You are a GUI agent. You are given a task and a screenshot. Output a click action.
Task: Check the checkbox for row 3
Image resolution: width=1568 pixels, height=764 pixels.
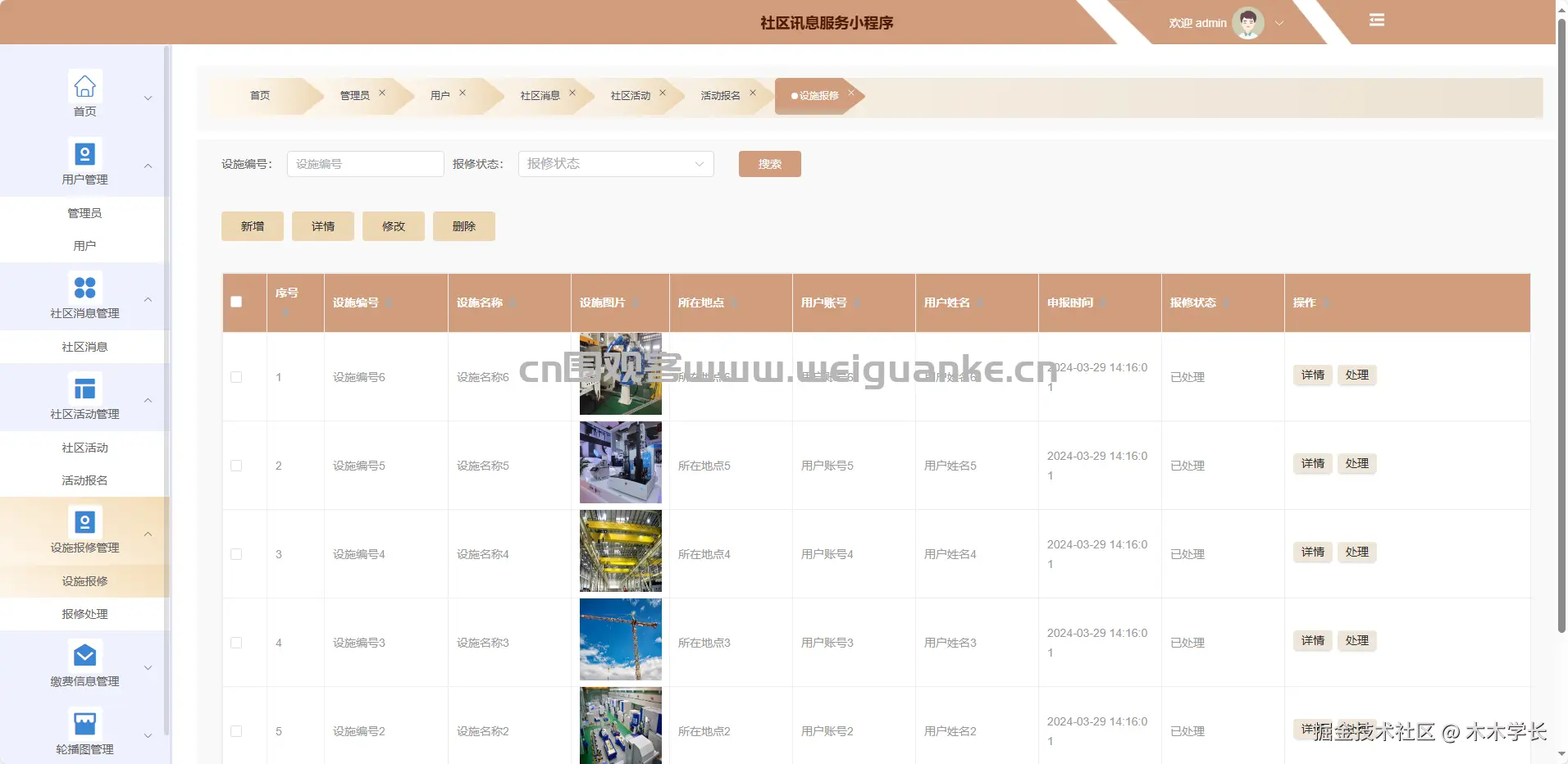[236, 553]
